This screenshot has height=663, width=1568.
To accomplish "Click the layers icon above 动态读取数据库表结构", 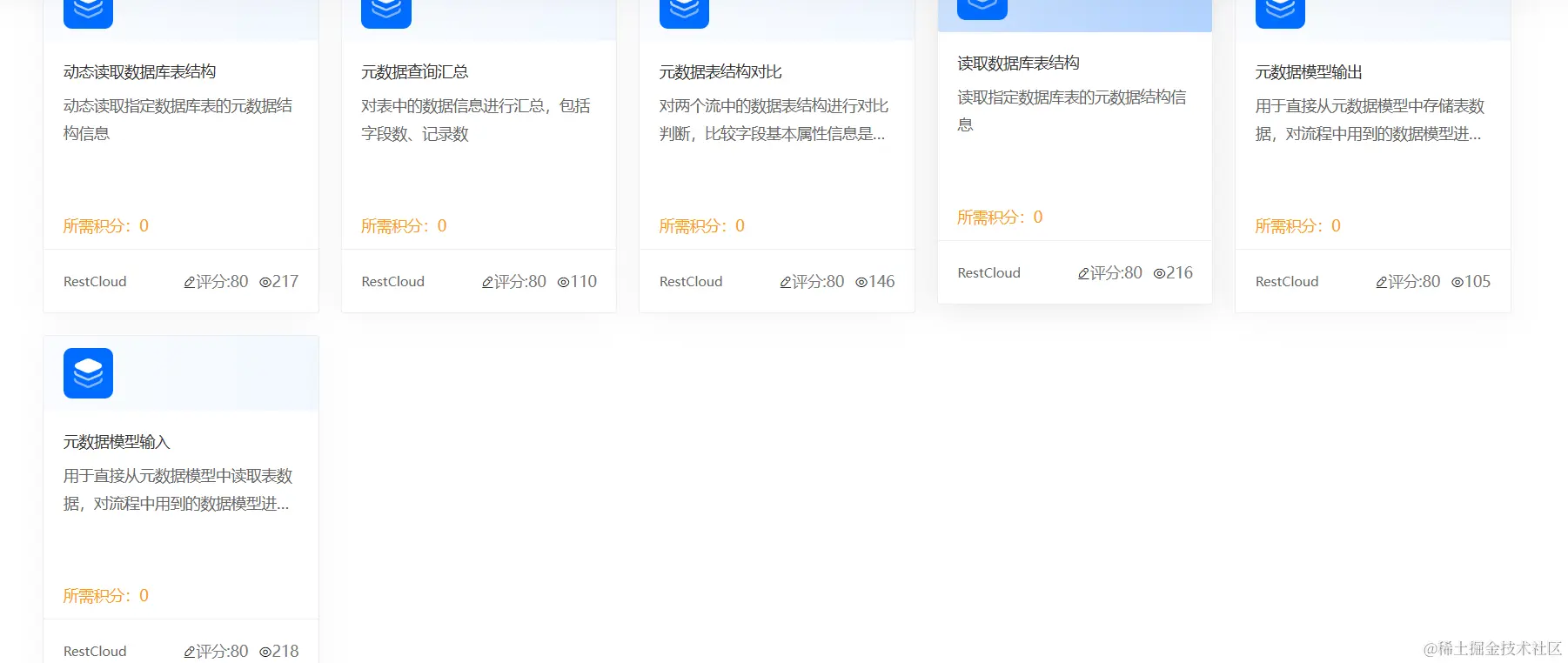I will (x=88, y=13).
